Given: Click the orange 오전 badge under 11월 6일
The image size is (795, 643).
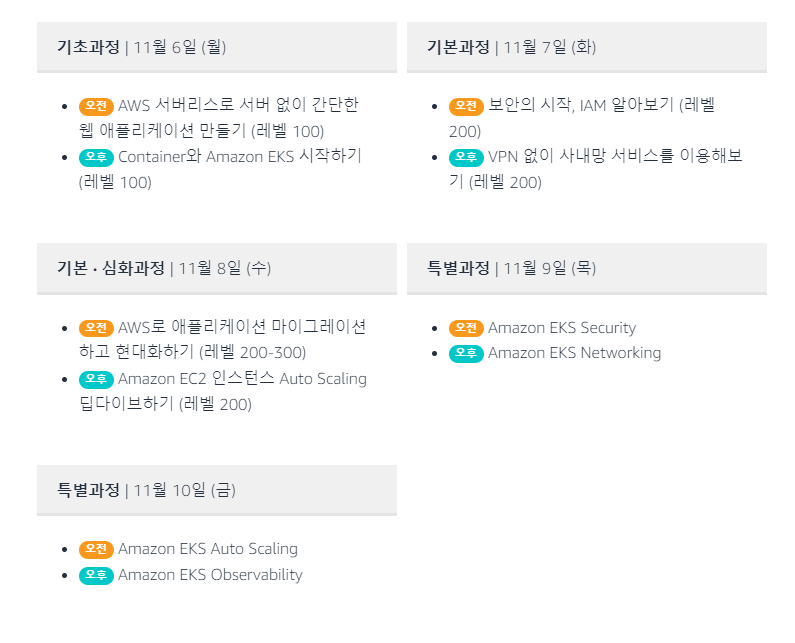Looking at the screenshot, I should (96, 106).
